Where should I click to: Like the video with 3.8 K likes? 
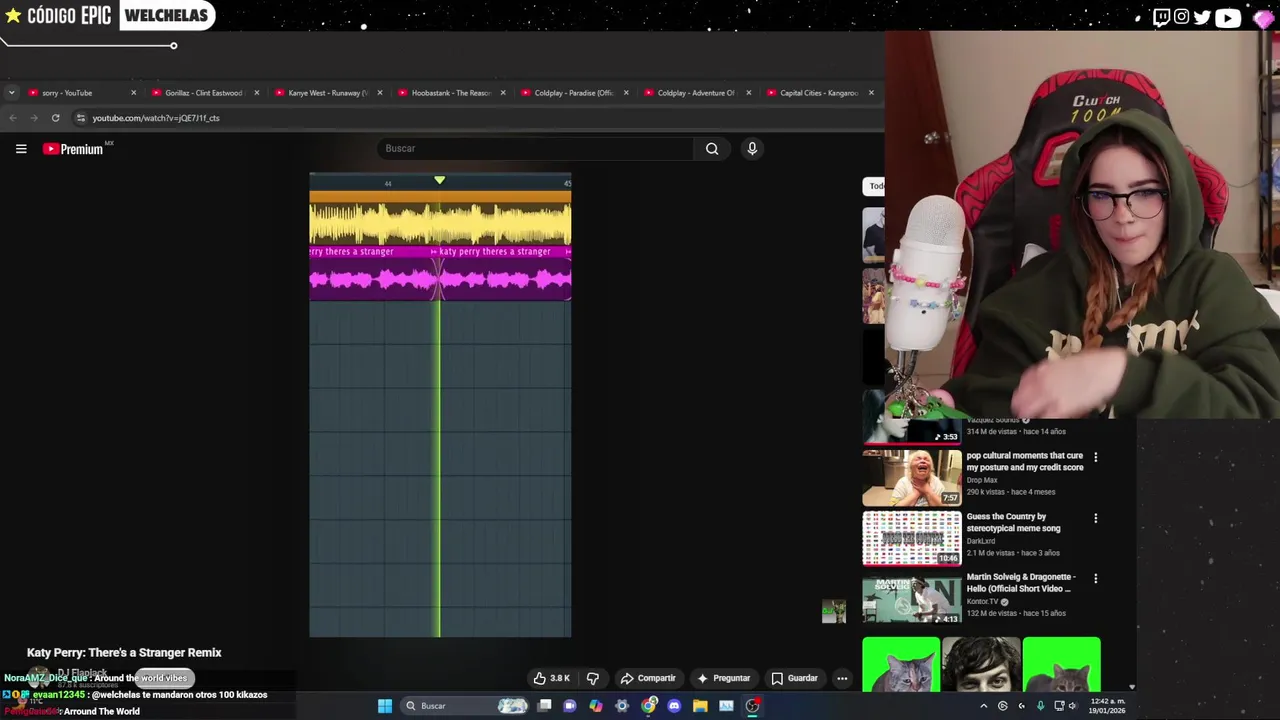coord(551,678)
